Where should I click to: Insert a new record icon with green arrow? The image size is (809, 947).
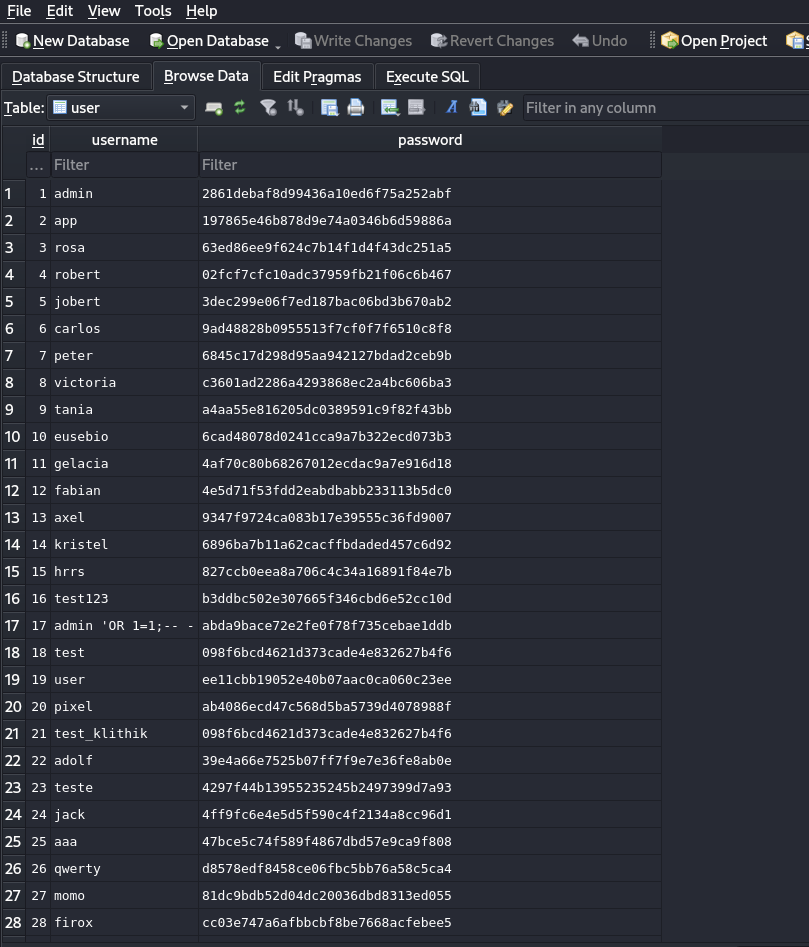coord(390,108)
